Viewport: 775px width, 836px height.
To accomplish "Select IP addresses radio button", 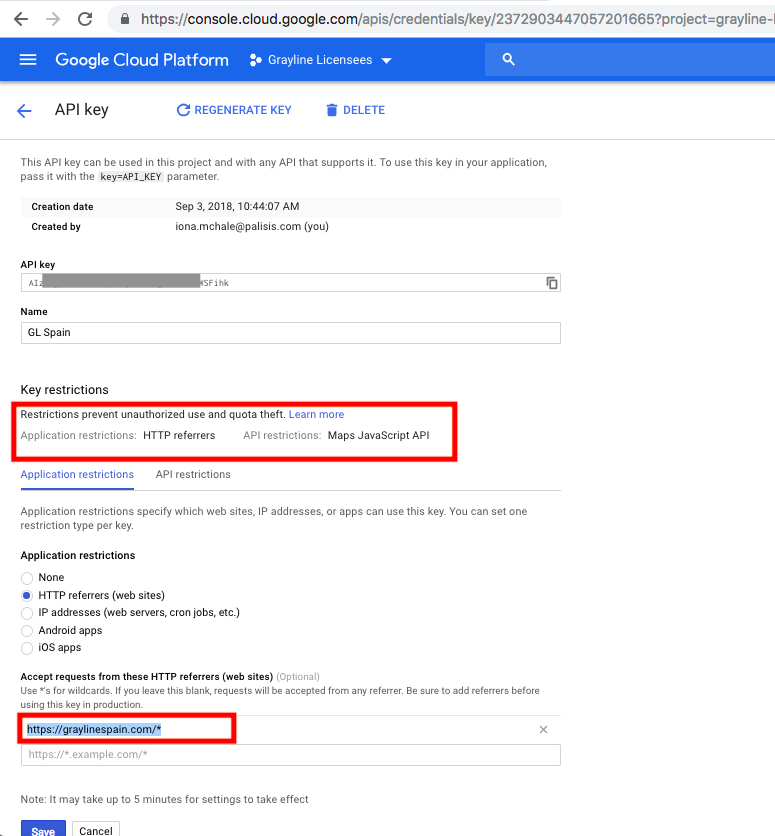I will [27, 613].
